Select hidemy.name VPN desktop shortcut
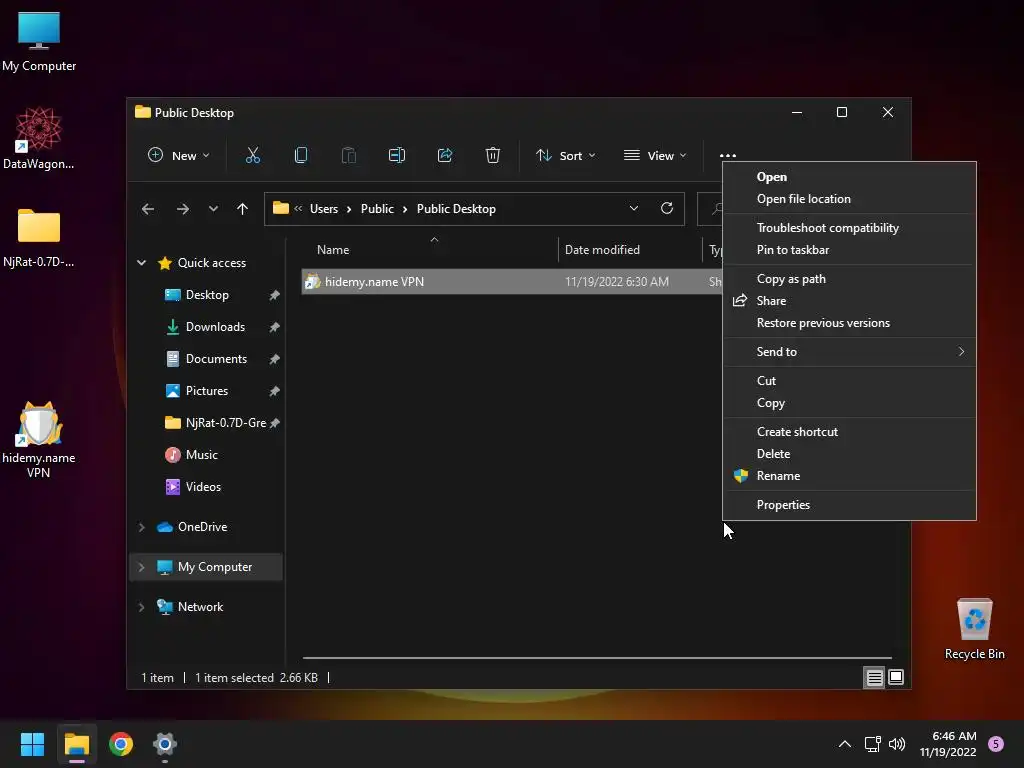 39,440
